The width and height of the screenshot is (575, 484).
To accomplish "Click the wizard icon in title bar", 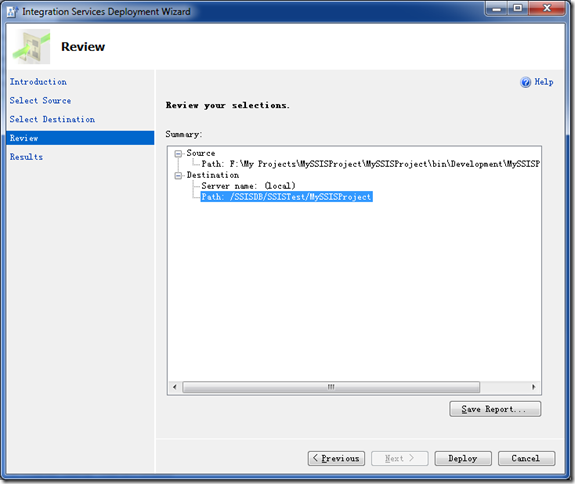I will pyautogui.click(x=12, y=12).
